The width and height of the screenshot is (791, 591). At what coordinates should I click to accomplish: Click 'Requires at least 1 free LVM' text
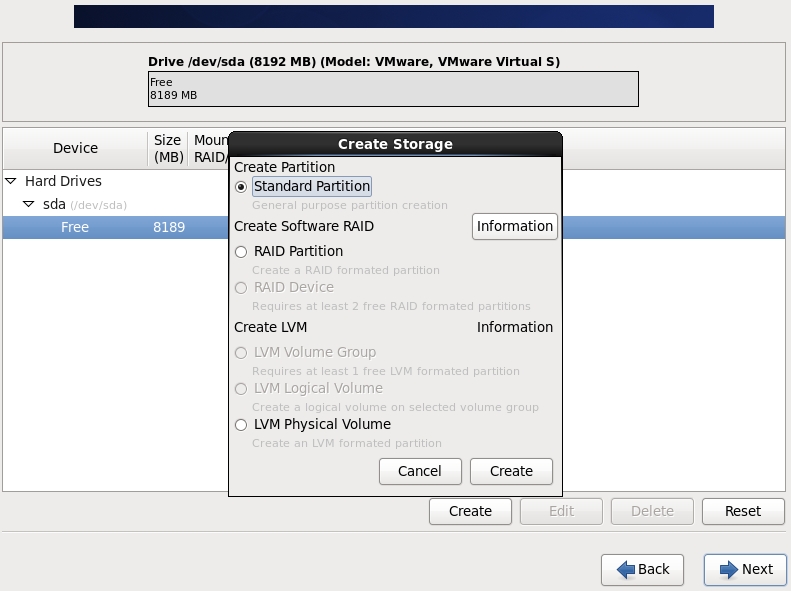tap(385, 372)
